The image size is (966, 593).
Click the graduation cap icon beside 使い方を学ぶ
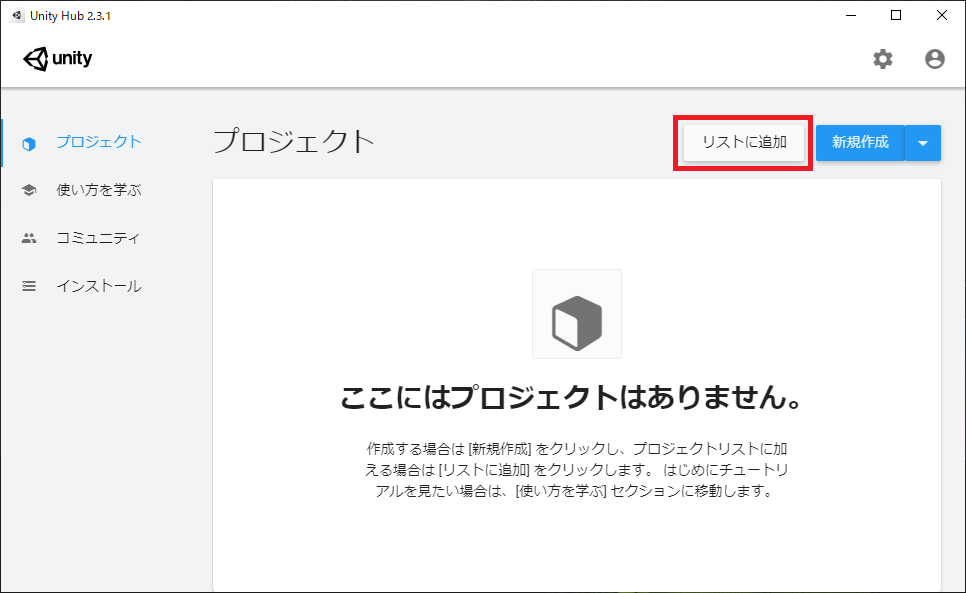[x=29, y=190]
